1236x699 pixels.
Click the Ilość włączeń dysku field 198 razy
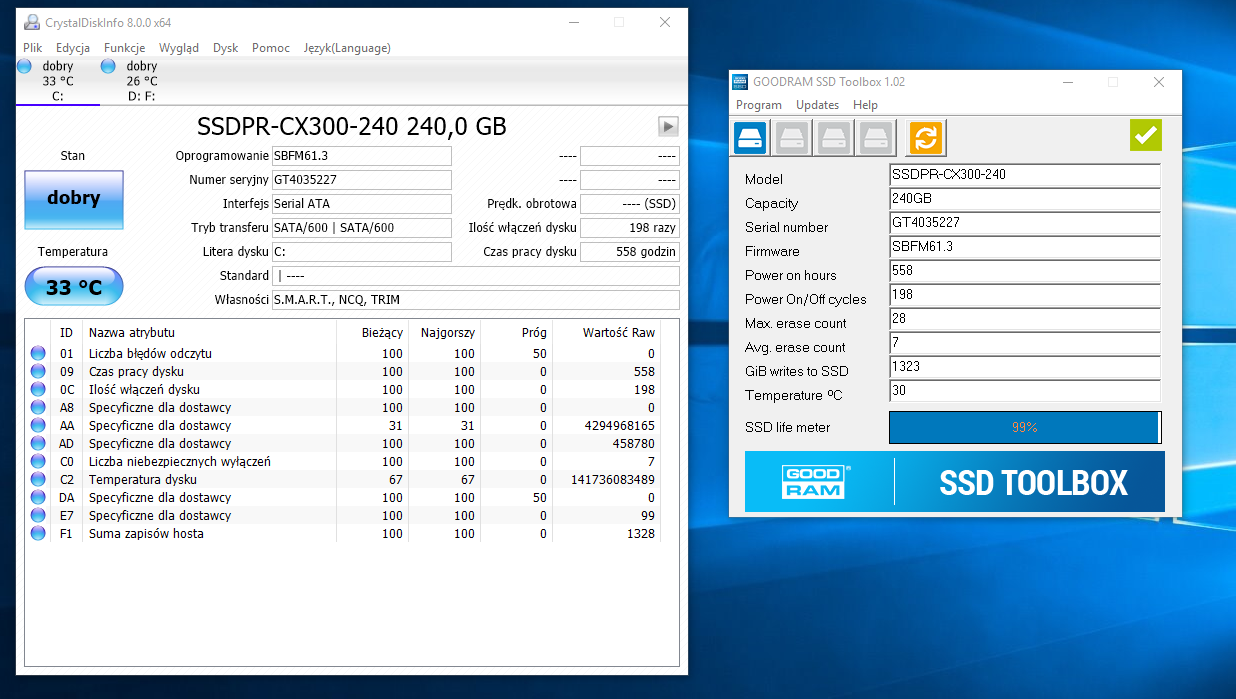[630, 228]
